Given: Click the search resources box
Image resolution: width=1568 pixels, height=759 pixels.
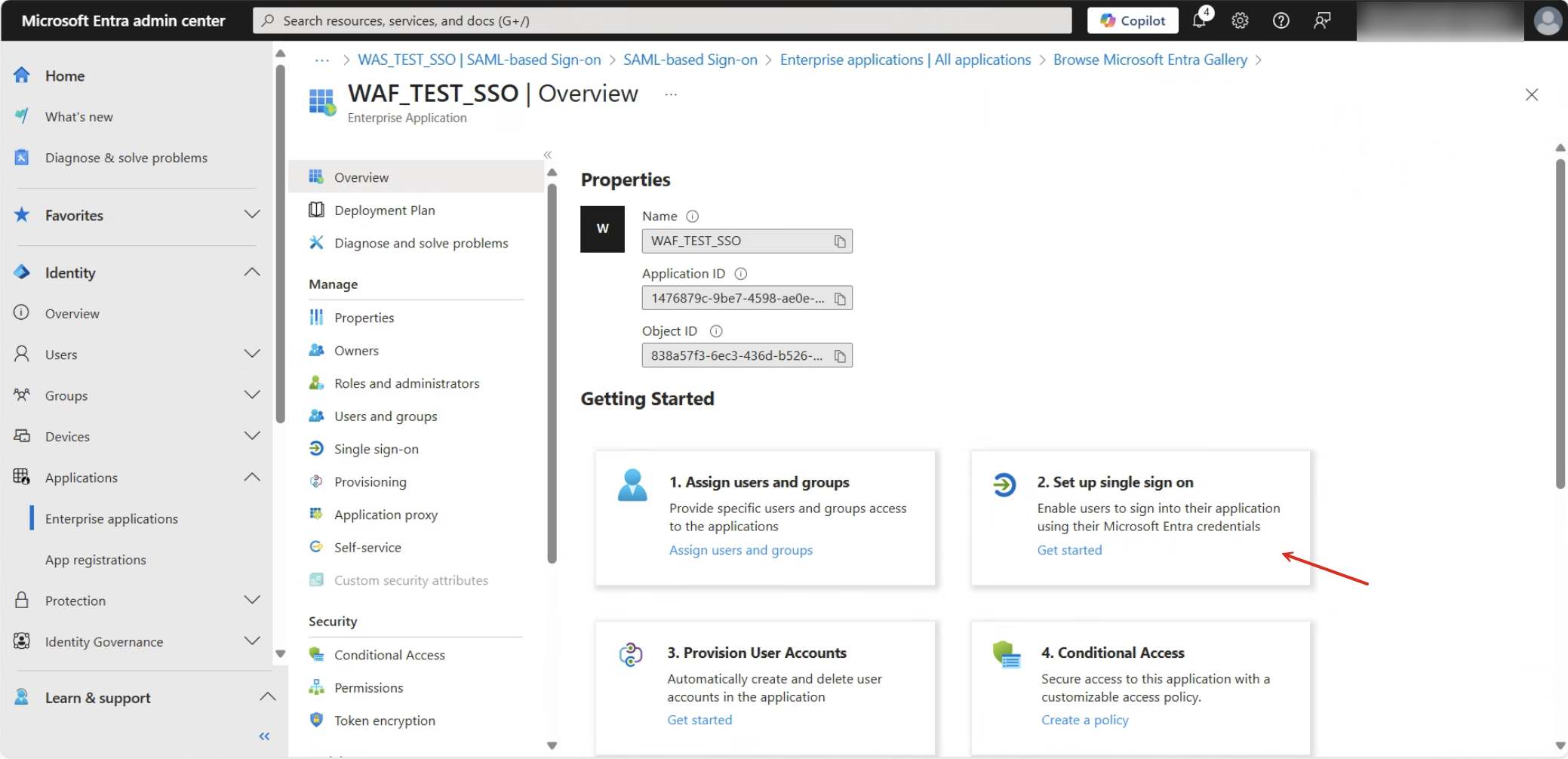Looking at the screenshot, I should tap(663, 20).
